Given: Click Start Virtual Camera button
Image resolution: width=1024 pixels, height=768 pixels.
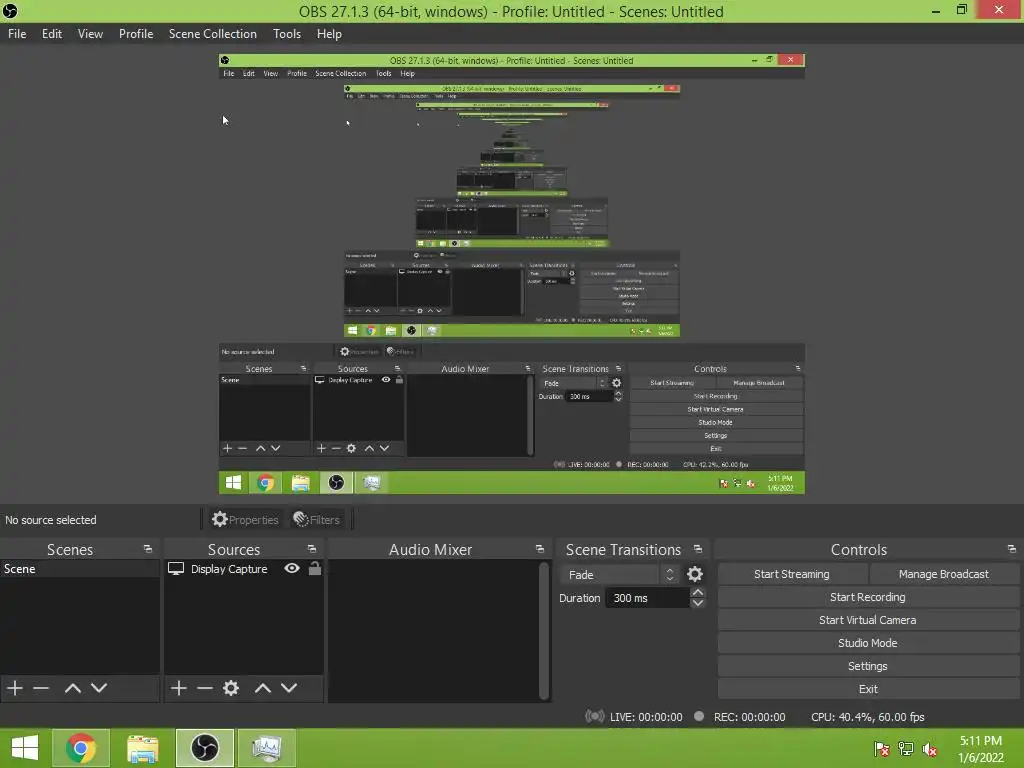Looking at the screenshot, I should 868,620.
